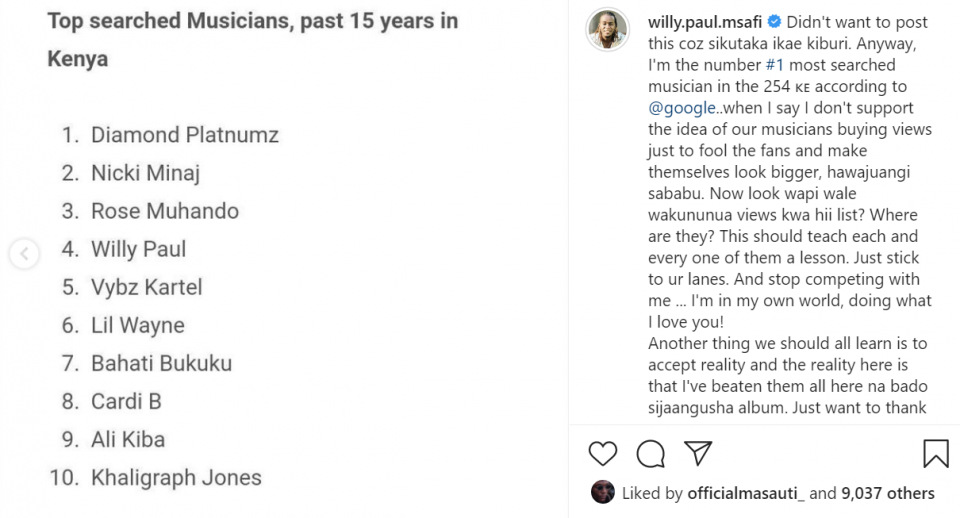Image resolution: width=960 pixels, height=518 pixels.
Task: Open the @google mention in the caption
Action: (x=682, y=108)
